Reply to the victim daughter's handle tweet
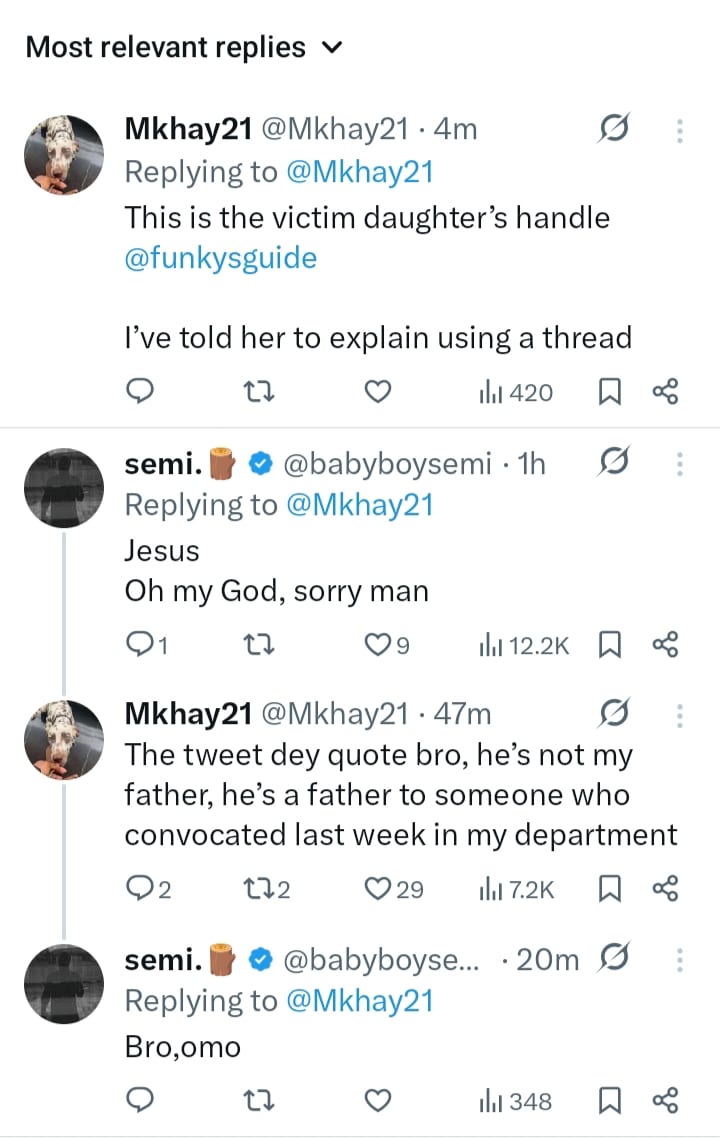 [x=143, y=393]
